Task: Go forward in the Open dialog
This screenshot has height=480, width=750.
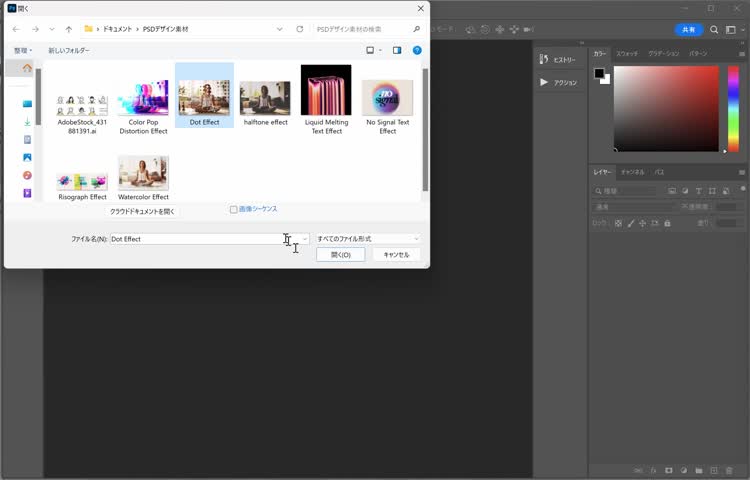Action: click(35, 29)
